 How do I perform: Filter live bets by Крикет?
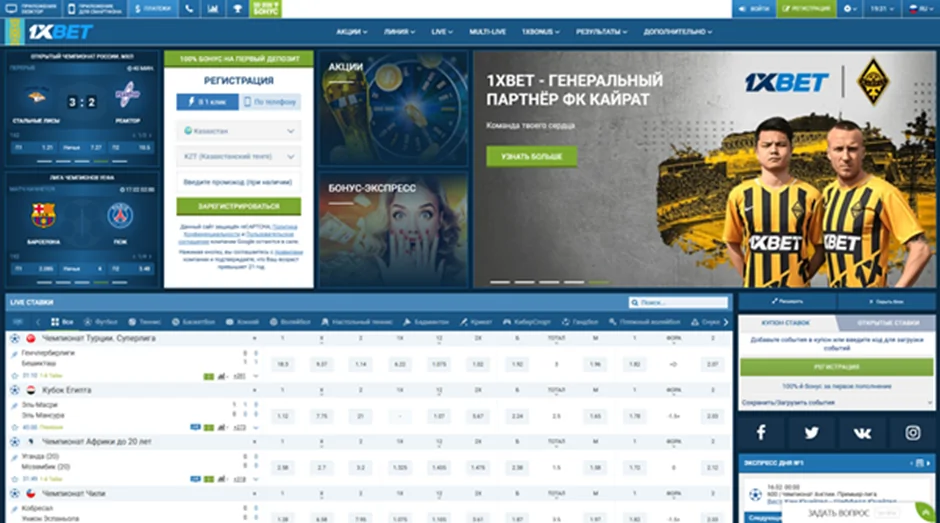(476, 322)
